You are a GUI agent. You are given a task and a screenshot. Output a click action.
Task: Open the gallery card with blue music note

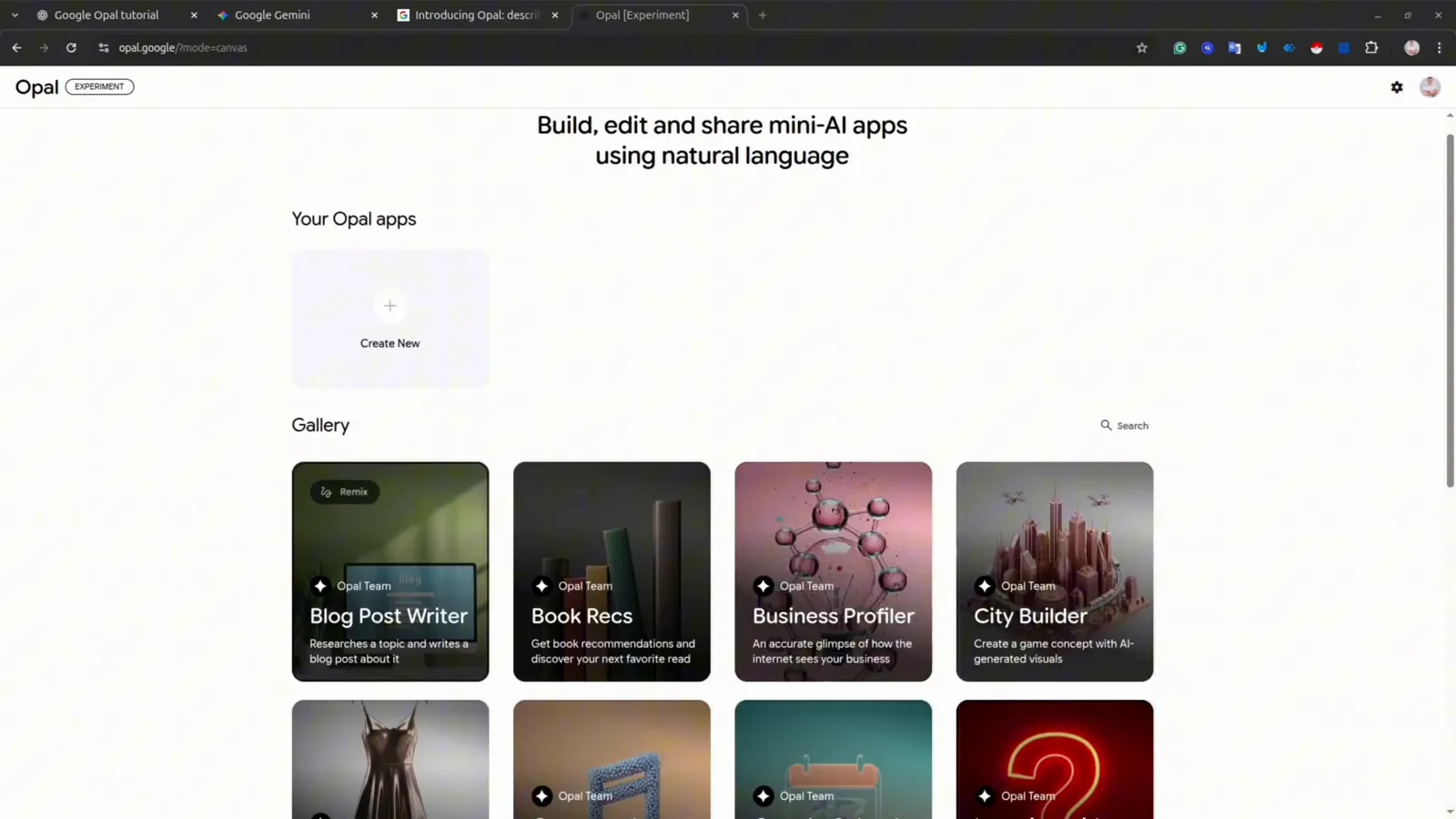612,760
